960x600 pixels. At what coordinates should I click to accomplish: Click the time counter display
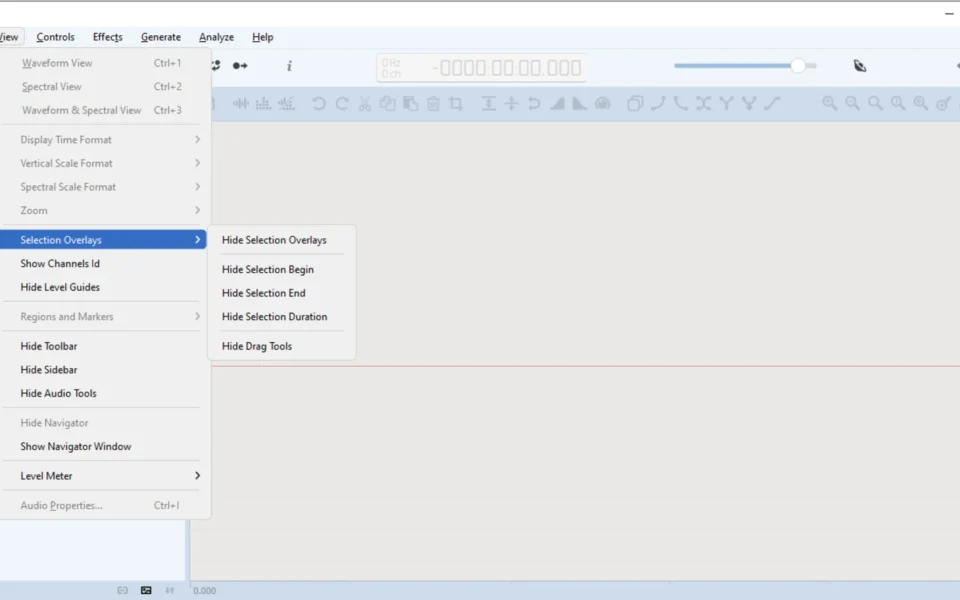481,67
